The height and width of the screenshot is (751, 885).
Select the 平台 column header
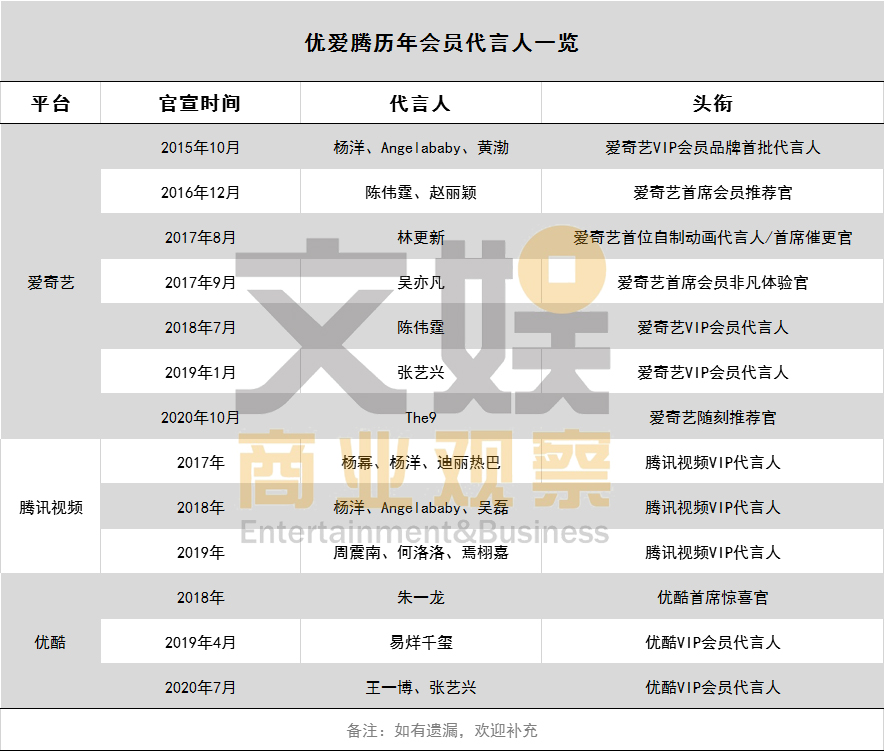tap(51, 103)
